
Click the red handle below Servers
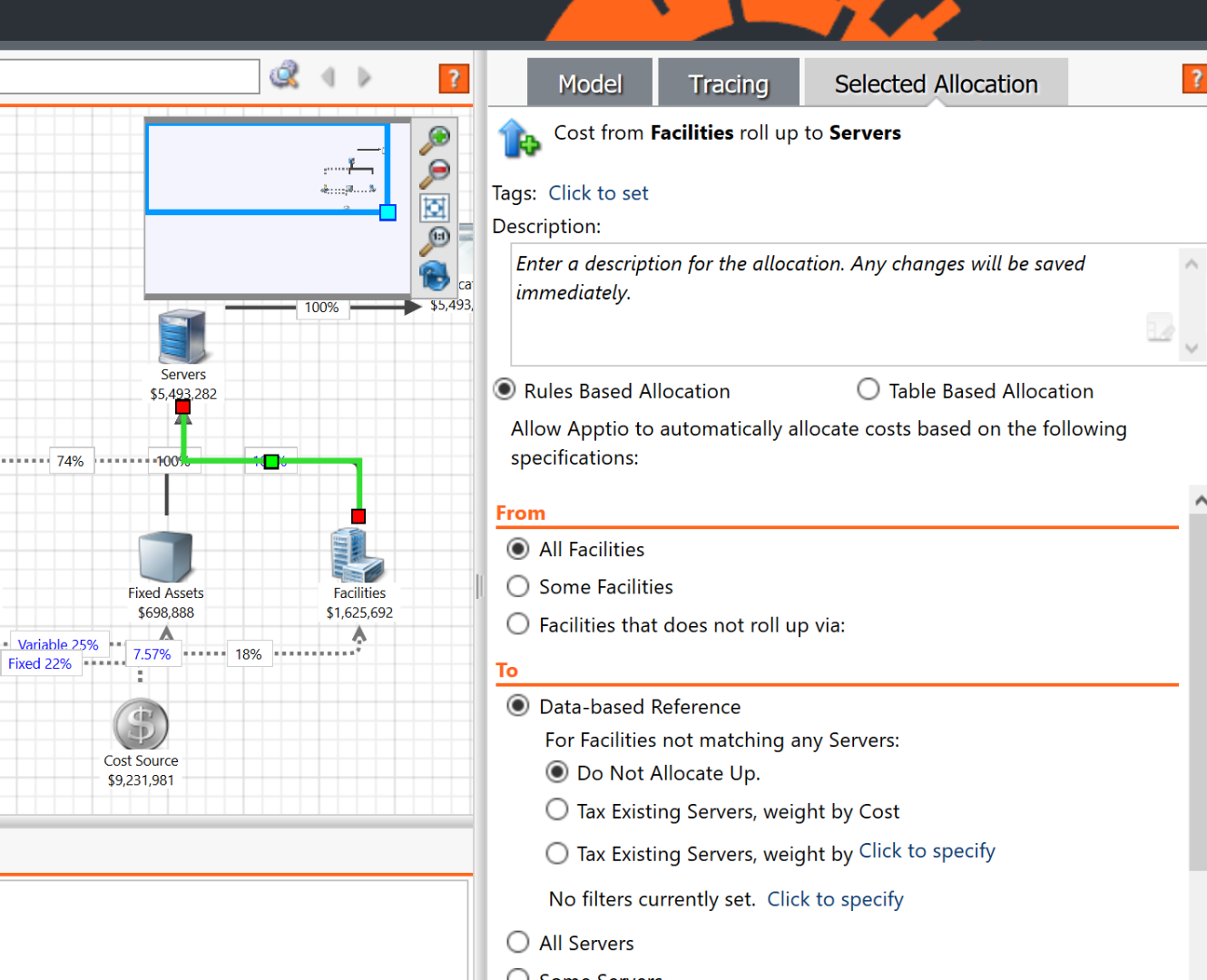pos(182,407)
